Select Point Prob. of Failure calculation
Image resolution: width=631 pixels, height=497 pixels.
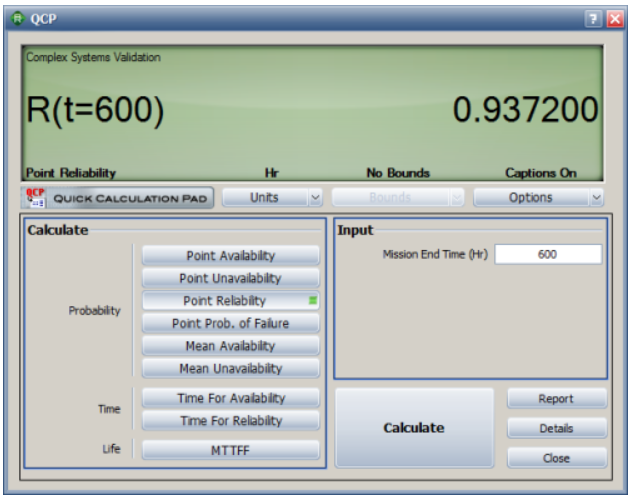(x=231, y=323)
